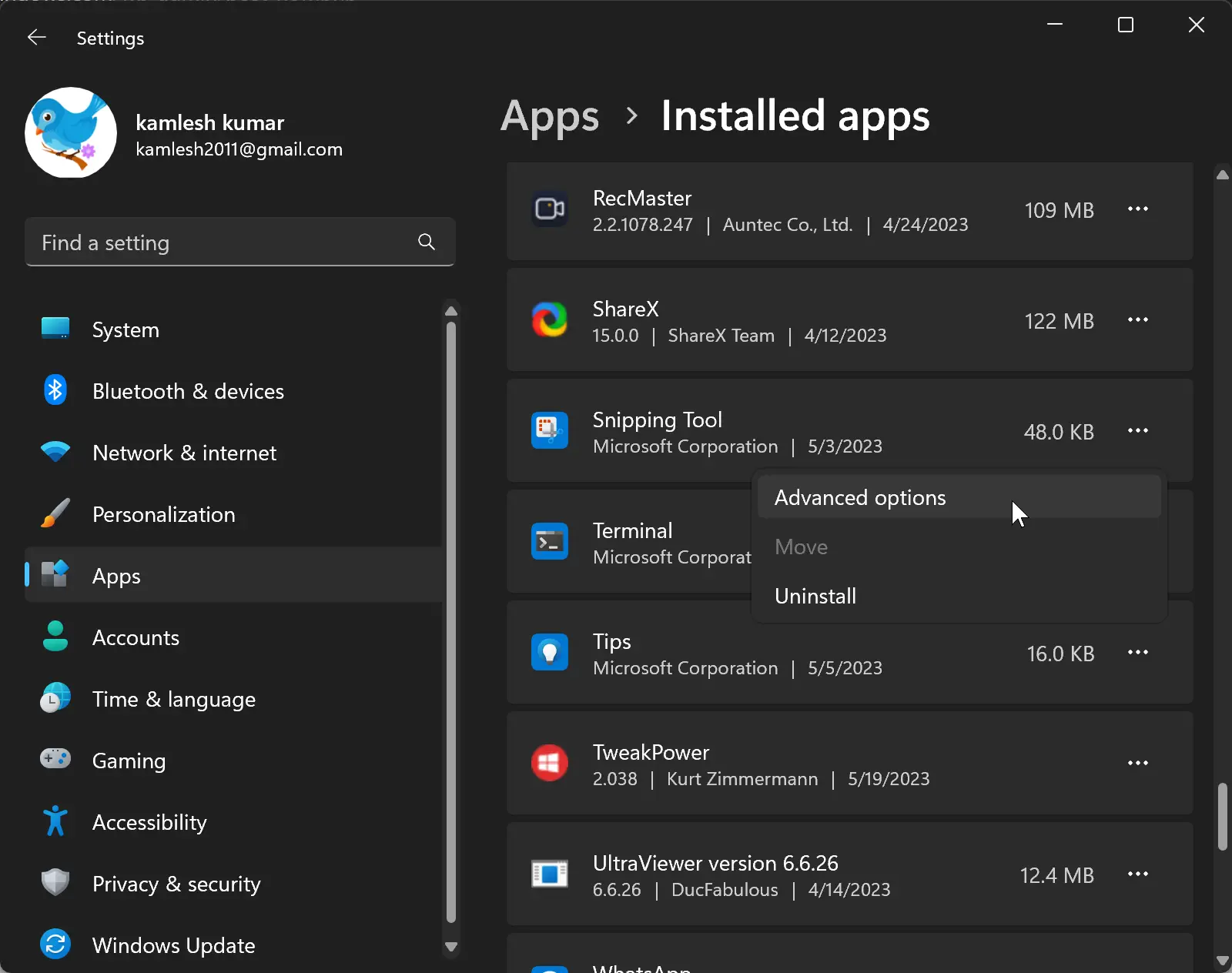Click the Time & language label
The width and height of the screenshot is (1232, 973).
click(x=174, y=699)
